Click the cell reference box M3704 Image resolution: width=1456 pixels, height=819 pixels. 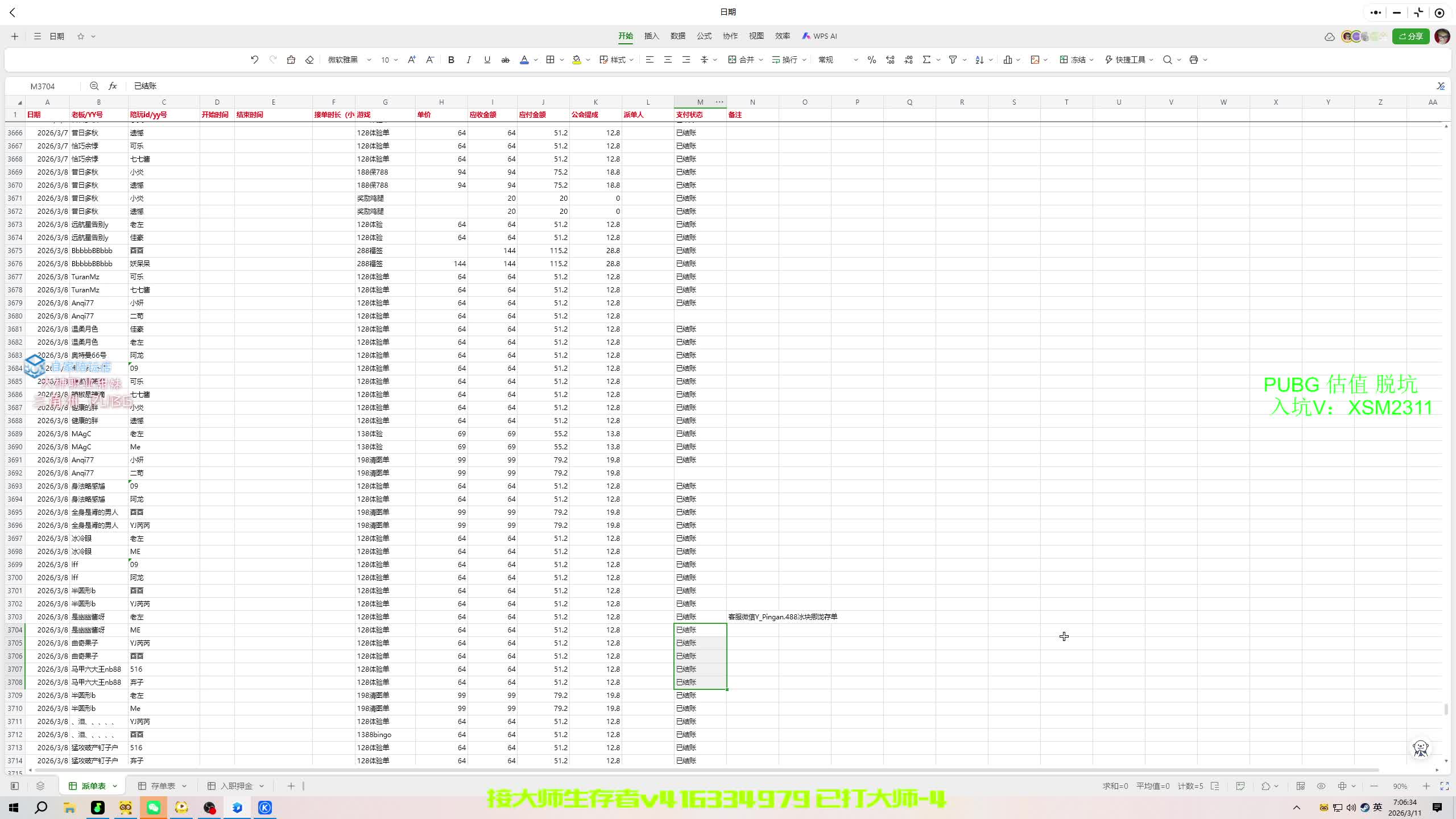(43, 86)
